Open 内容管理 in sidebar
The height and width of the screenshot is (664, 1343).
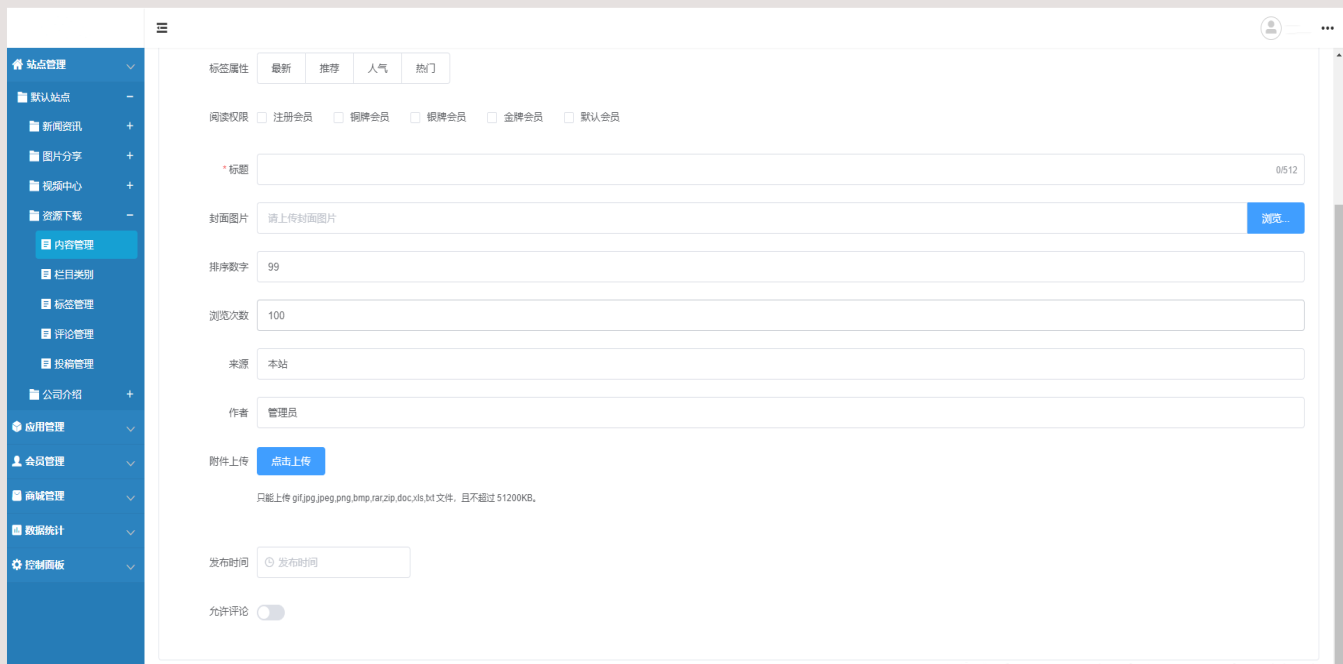pos(86,245)
